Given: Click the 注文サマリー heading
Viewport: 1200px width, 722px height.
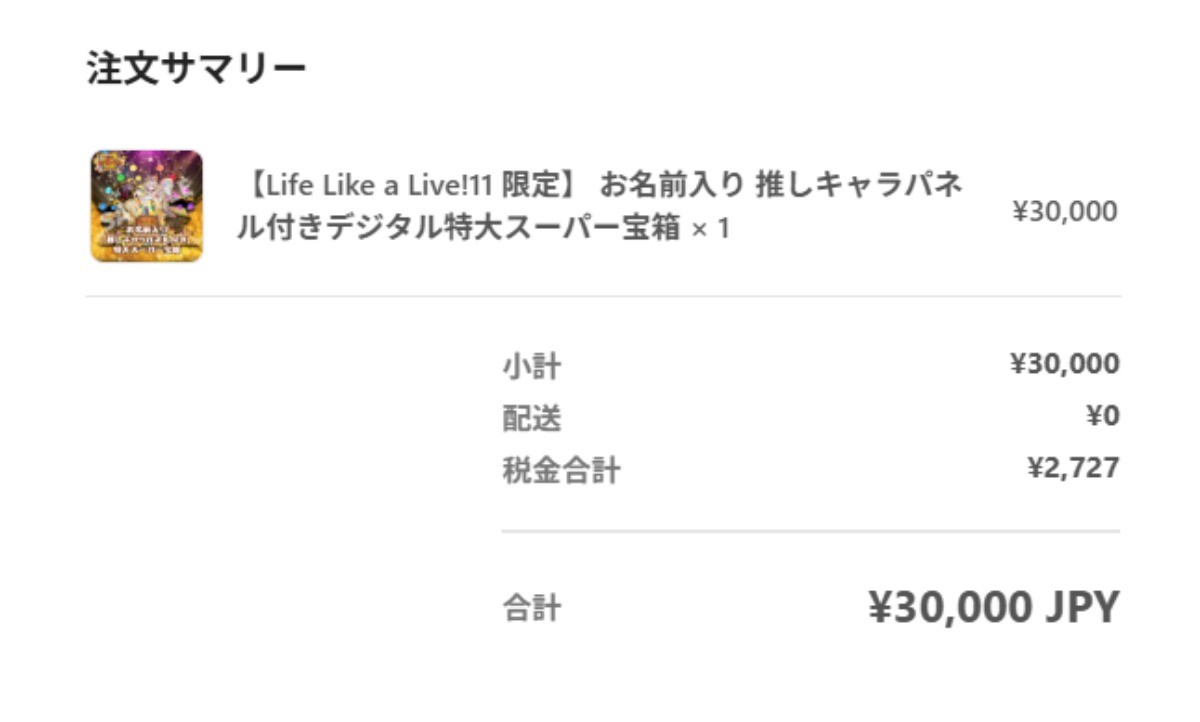Looking at the screenshot, I should [196, 70].
